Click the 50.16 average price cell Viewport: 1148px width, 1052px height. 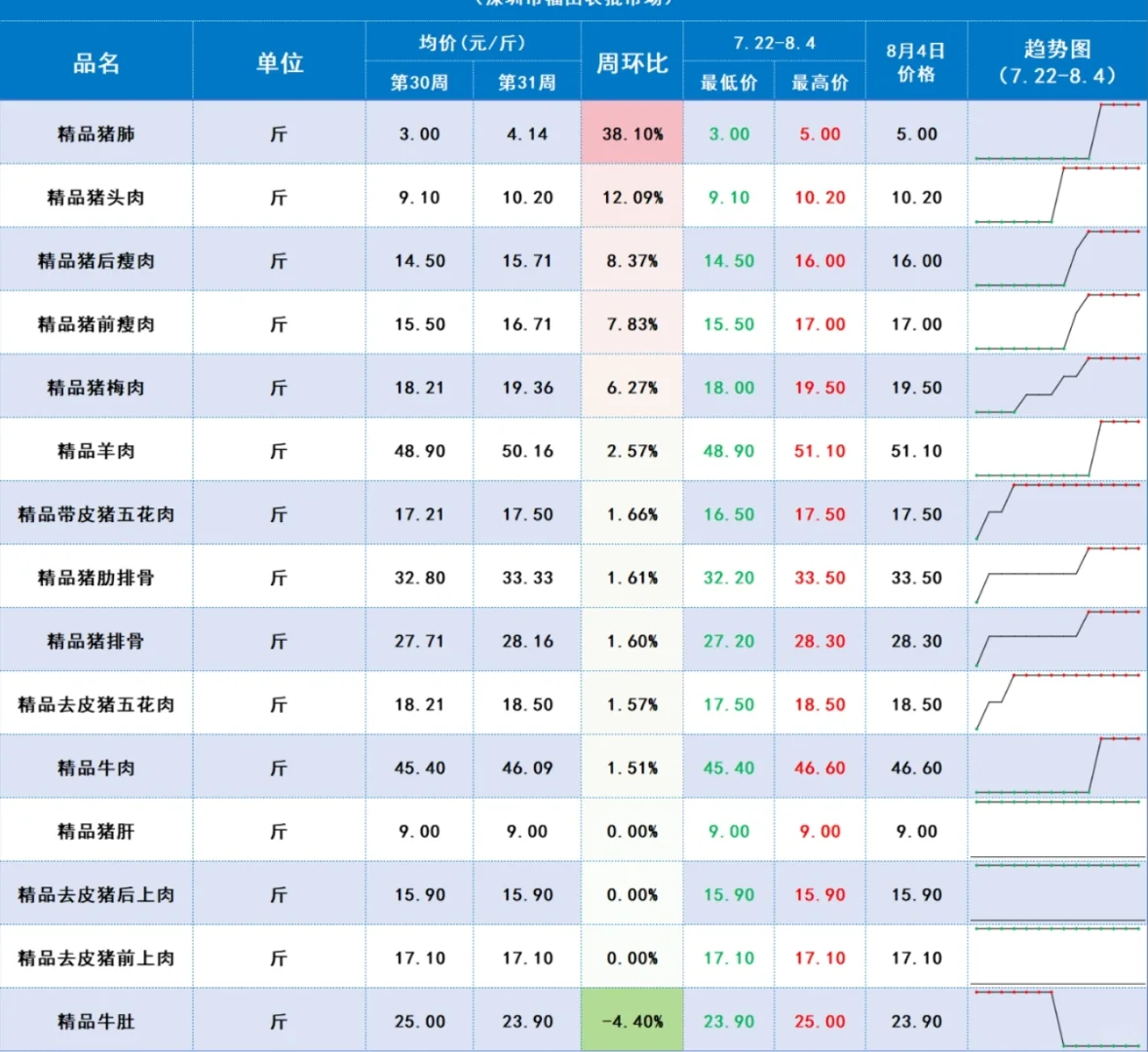[x=527, y=451]
